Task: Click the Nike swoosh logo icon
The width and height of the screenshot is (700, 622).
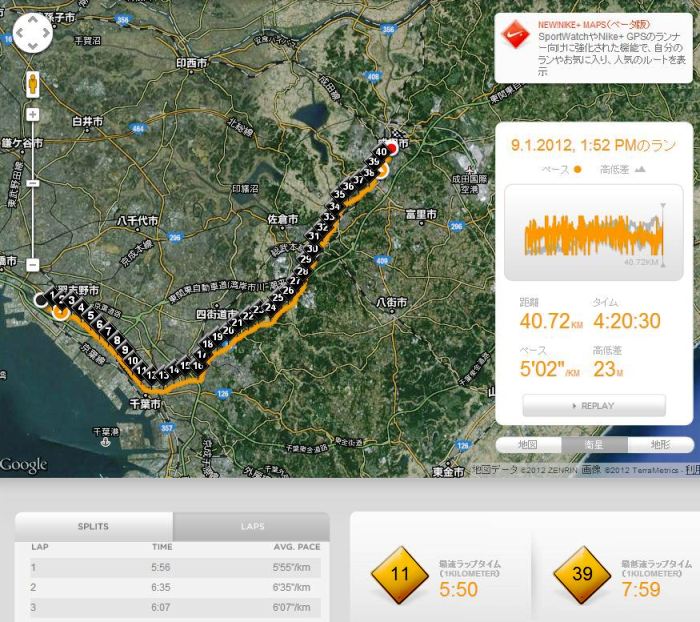Action: point(515,34)
